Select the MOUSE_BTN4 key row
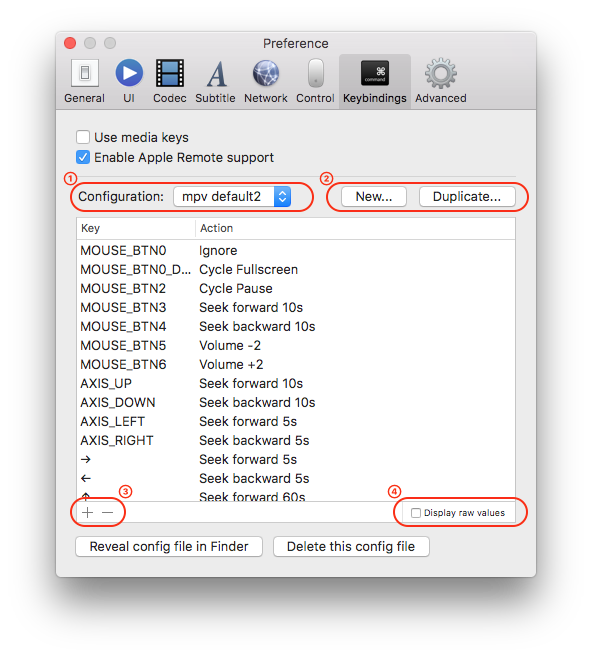This screenshot has width=592, height=657. (296, 326)
